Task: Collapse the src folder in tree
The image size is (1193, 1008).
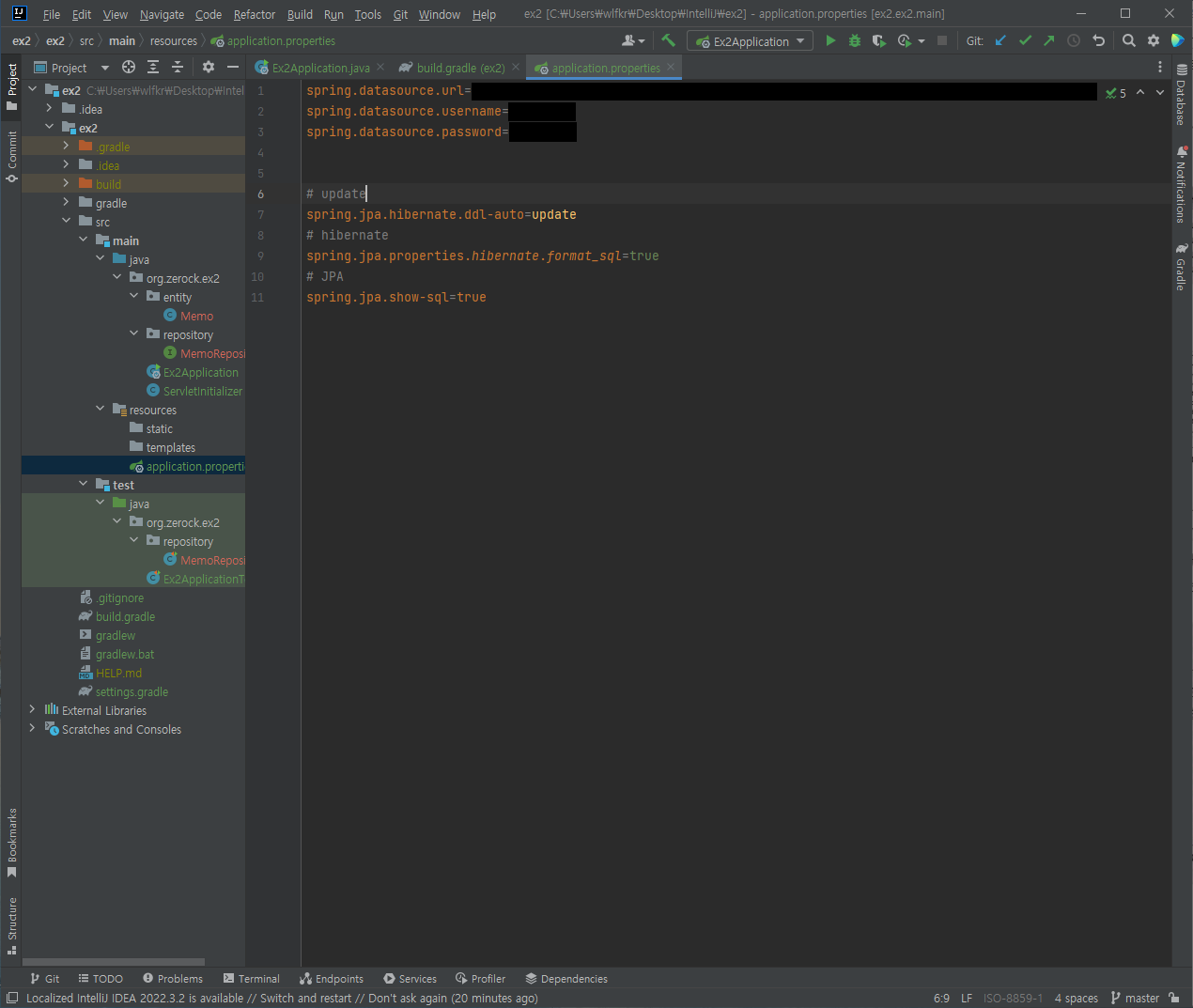Action: click(x=66, y=221)
